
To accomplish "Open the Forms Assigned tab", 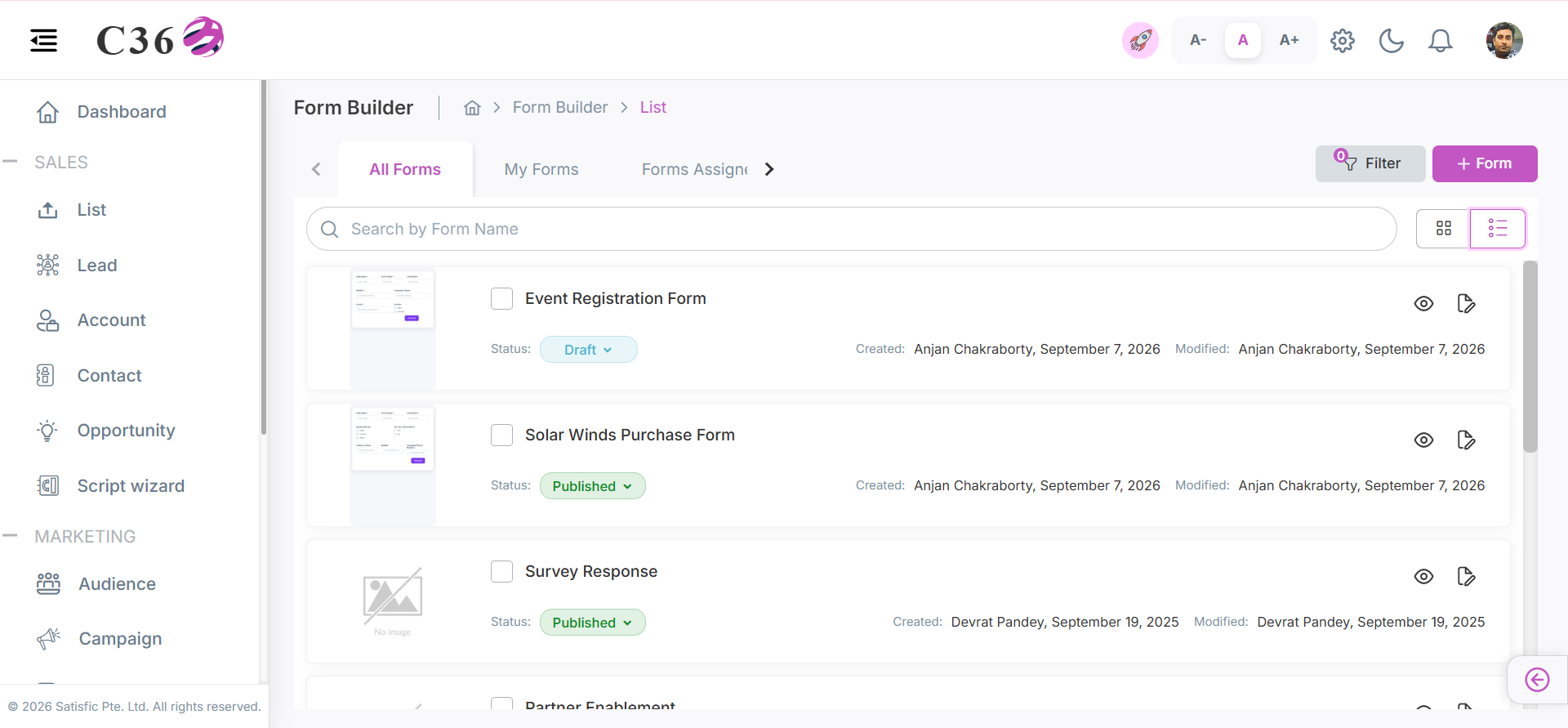I will point(694,169).
